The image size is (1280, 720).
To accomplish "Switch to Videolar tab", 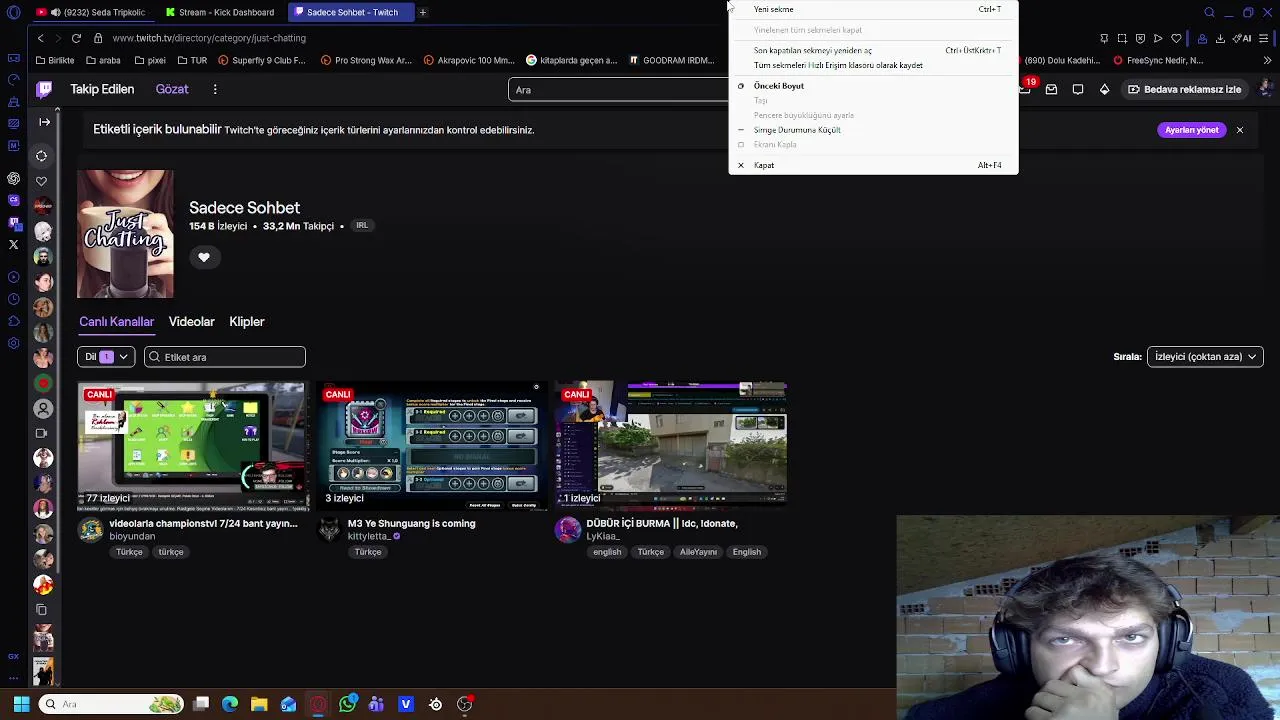I will tap(192, 322).
